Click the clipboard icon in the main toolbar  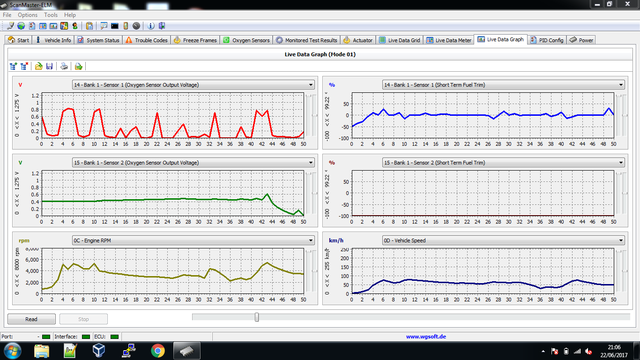(89, 26)
